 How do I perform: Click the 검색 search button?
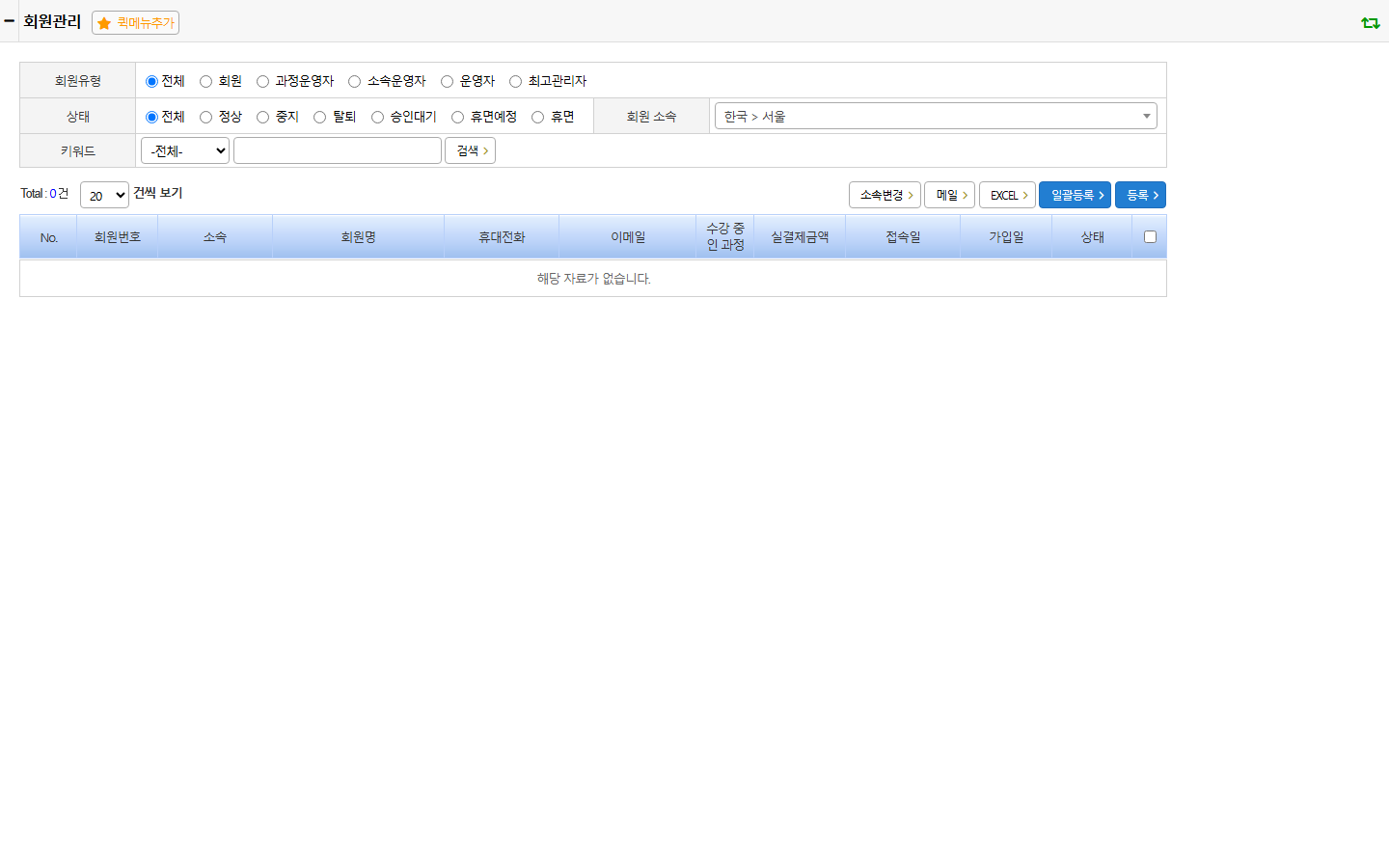(x=470, y=150)
